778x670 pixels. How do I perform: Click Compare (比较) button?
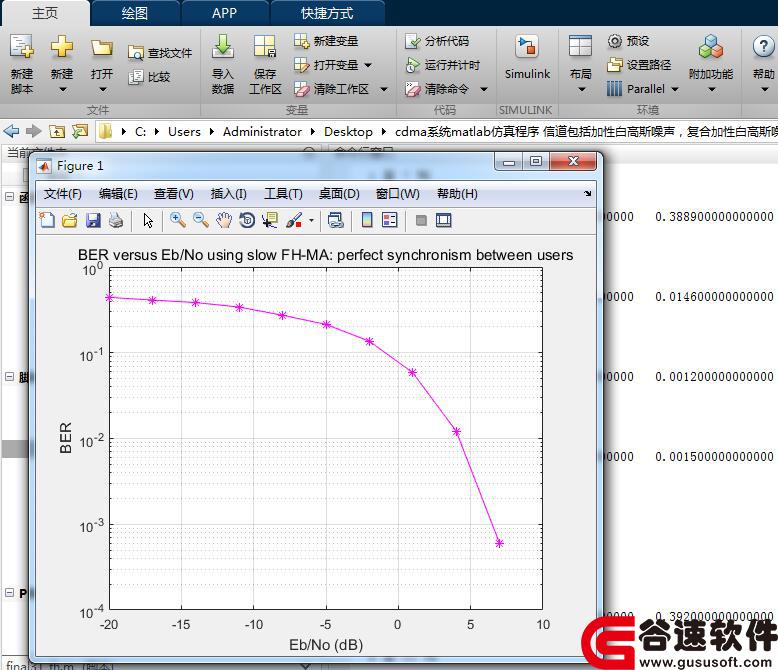(149, 77)
